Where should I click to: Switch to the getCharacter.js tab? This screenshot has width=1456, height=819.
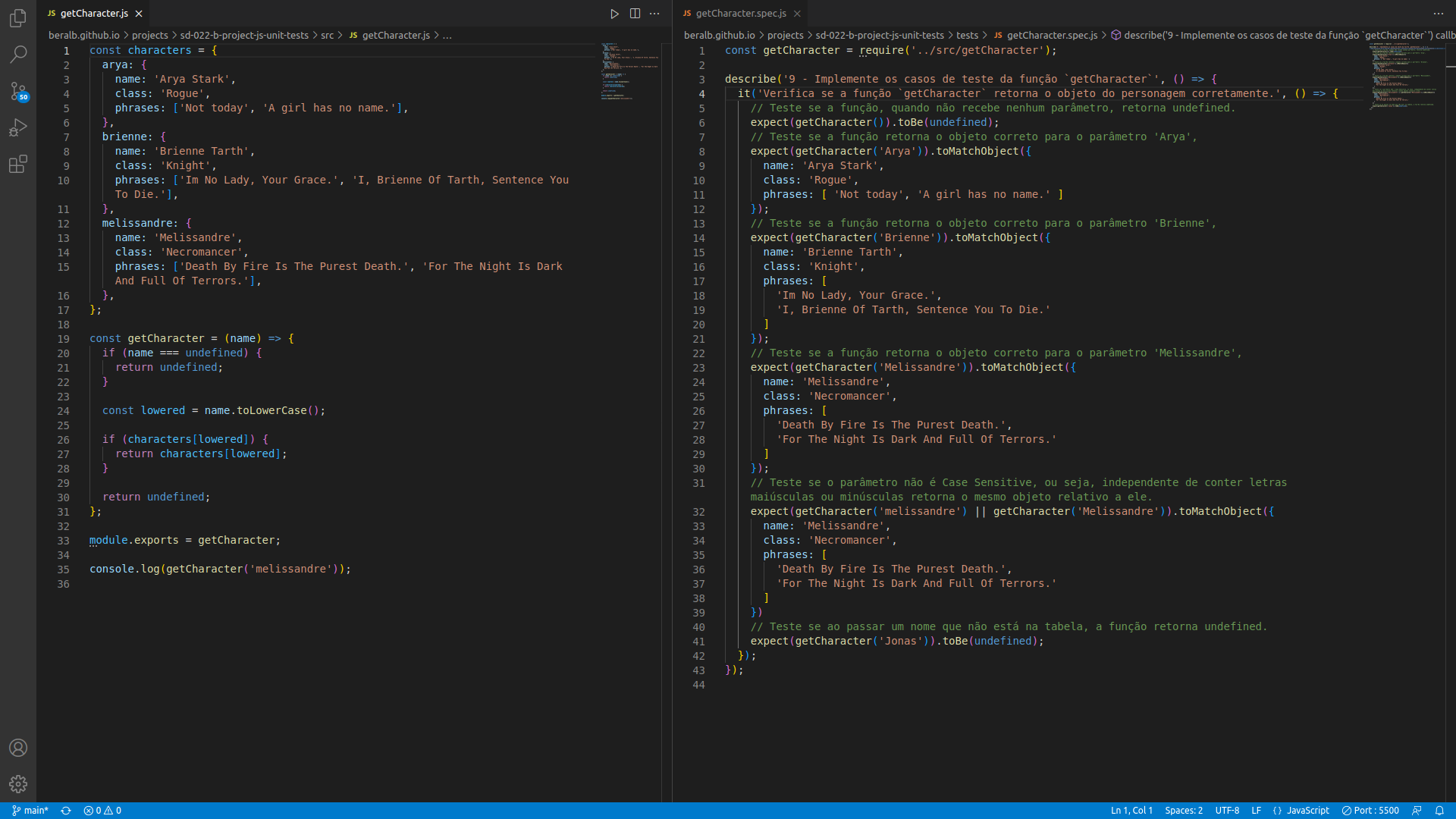[94, 14]
